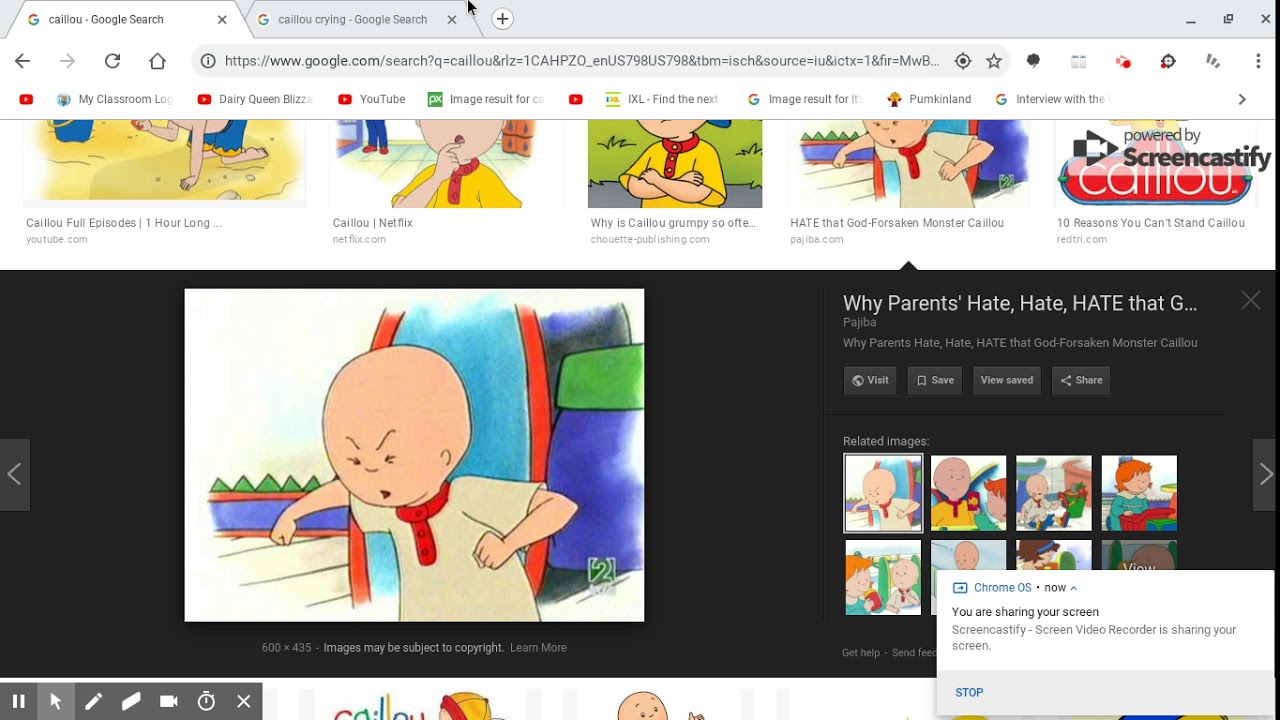1280x720 pixels.
Task: View site information icon in the address bar
Action: 208,61
